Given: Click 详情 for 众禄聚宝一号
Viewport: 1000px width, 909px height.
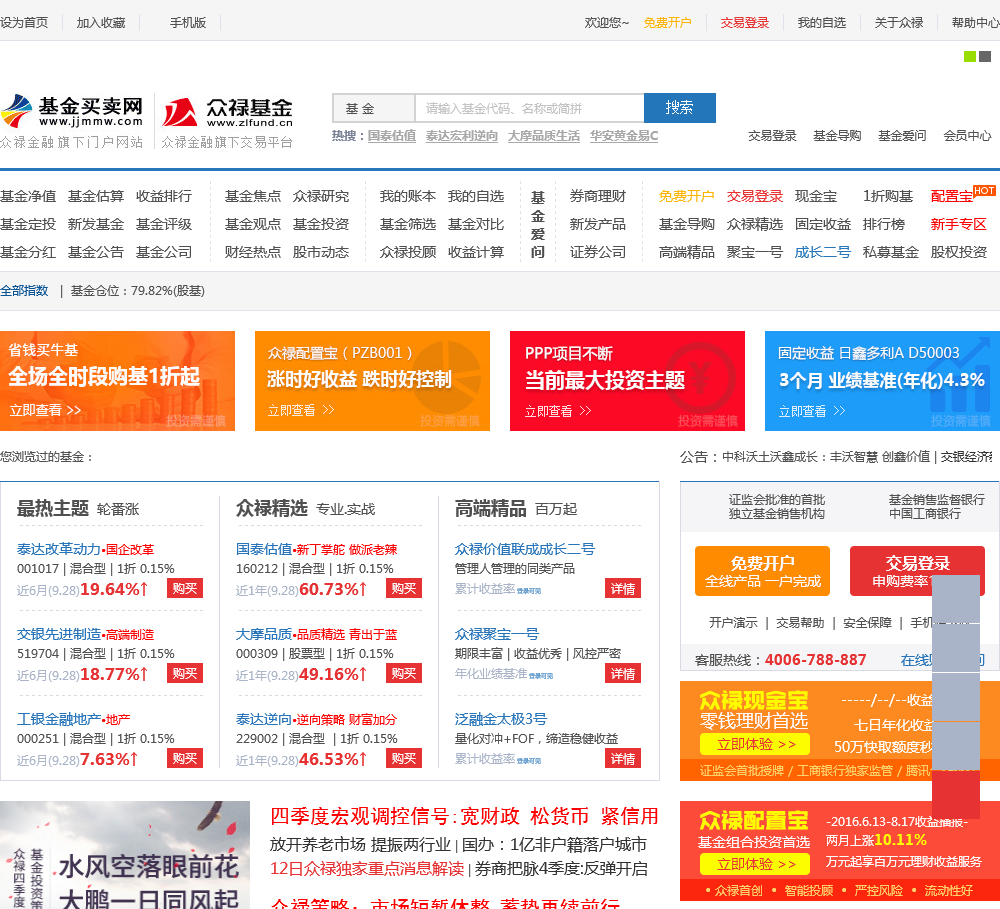Looking at the screenshot, I should tap(622, 674).
